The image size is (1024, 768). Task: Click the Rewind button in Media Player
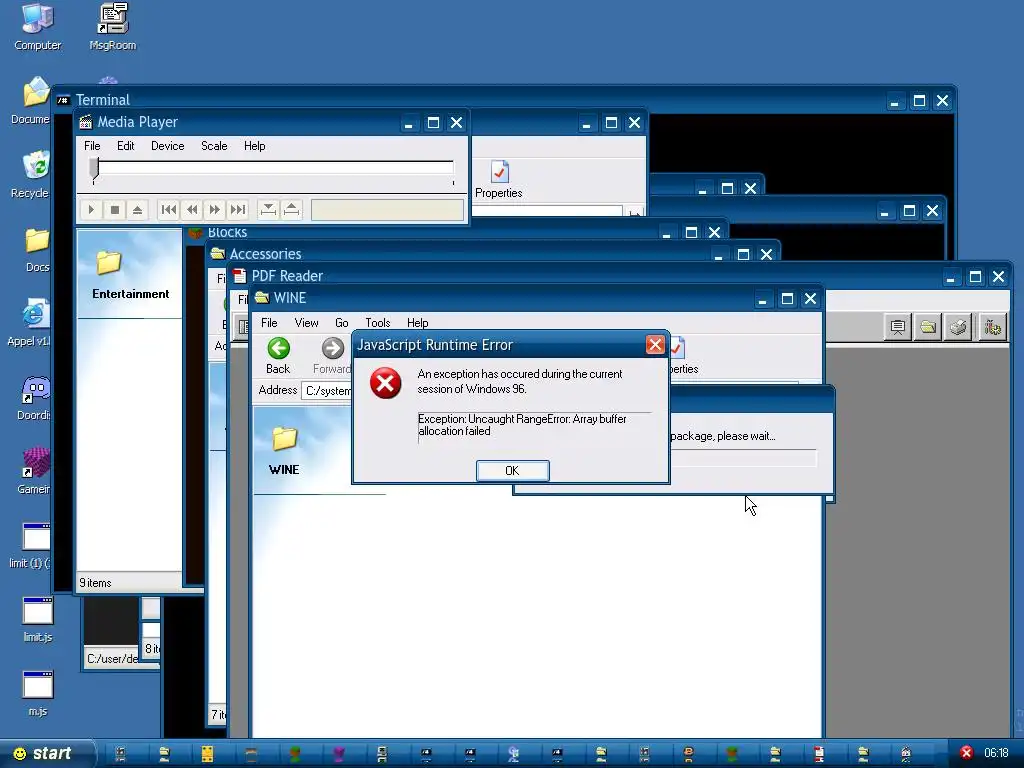[191, 210]
